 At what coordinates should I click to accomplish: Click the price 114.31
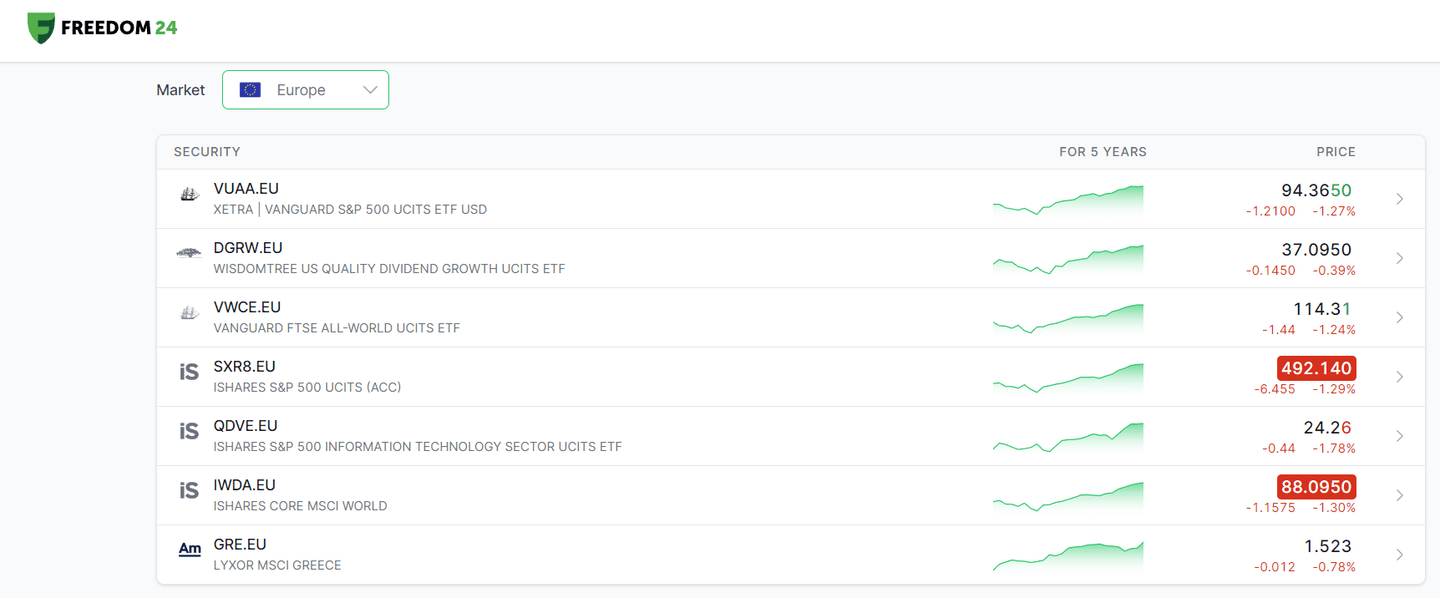click(1322, 309)
